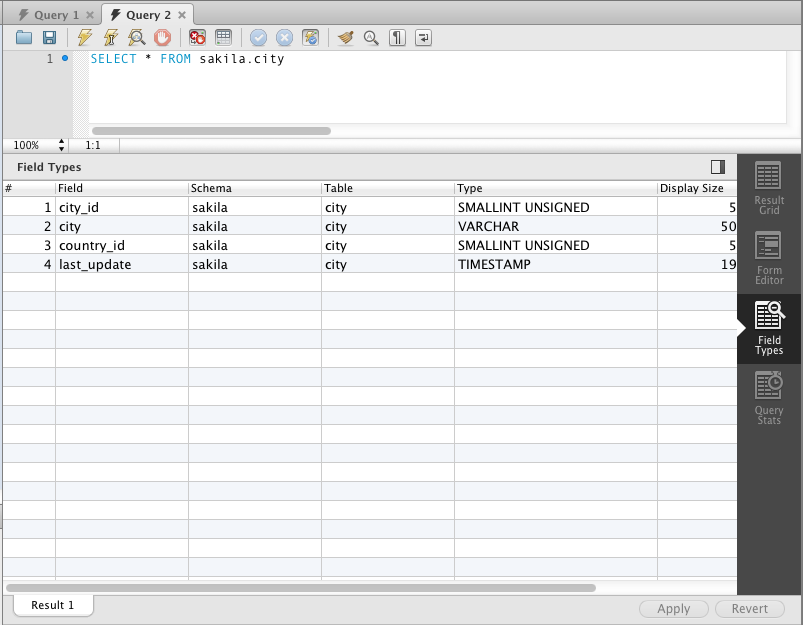Screen dimensions: 803x625
Task: Select the Result 1 tab at the bottom
Action: [52, 605]
